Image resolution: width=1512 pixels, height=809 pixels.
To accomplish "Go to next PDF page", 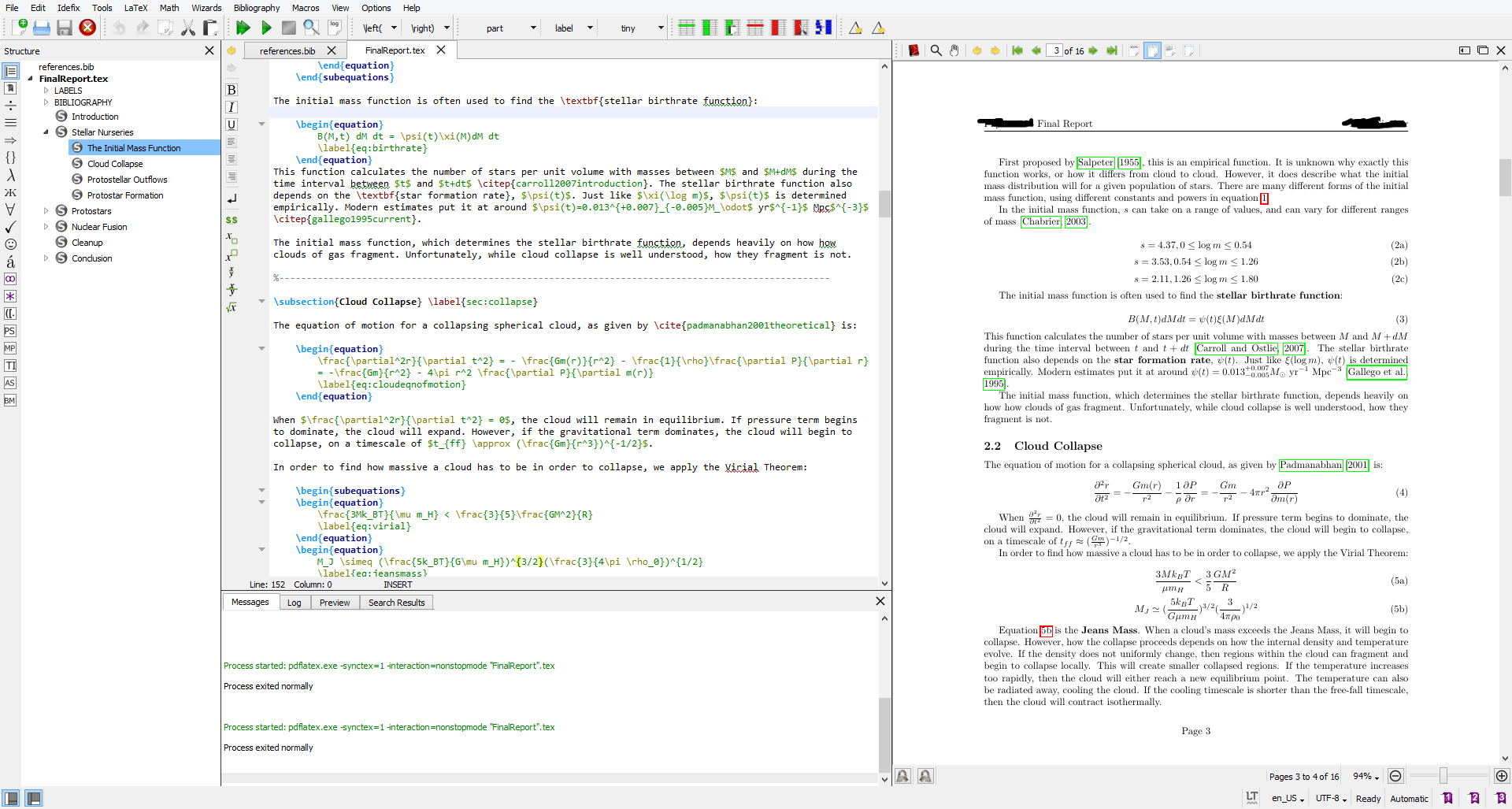I will click(1093, 50).
